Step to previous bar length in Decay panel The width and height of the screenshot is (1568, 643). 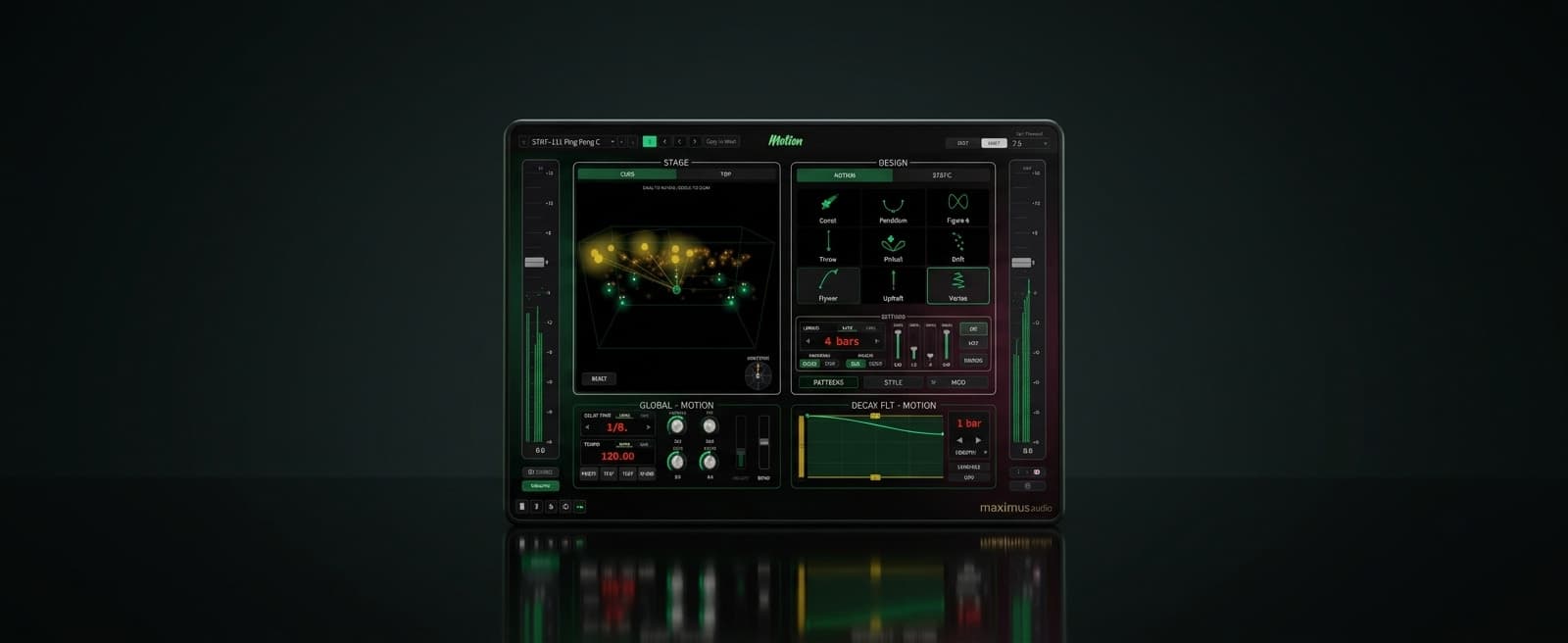(959, 440)
